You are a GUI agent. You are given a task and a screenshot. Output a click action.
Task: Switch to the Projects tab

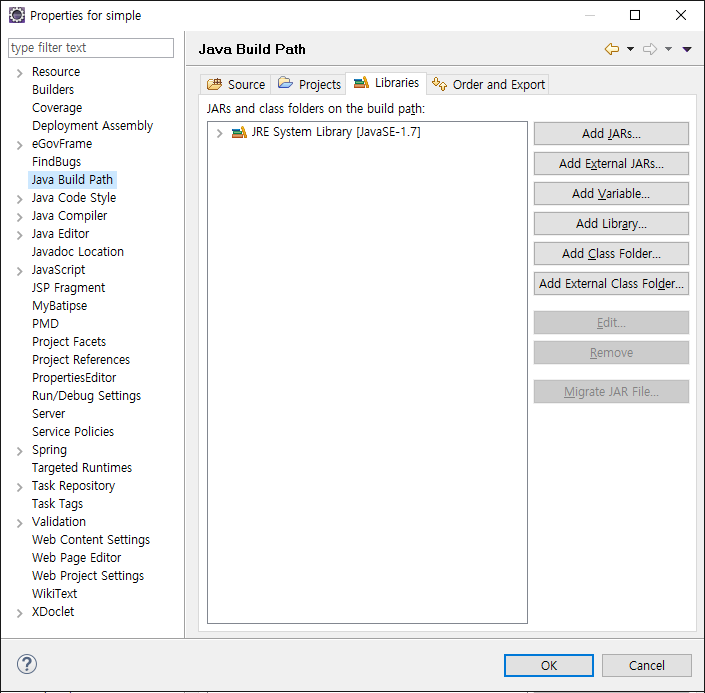[x=310, y=85]
